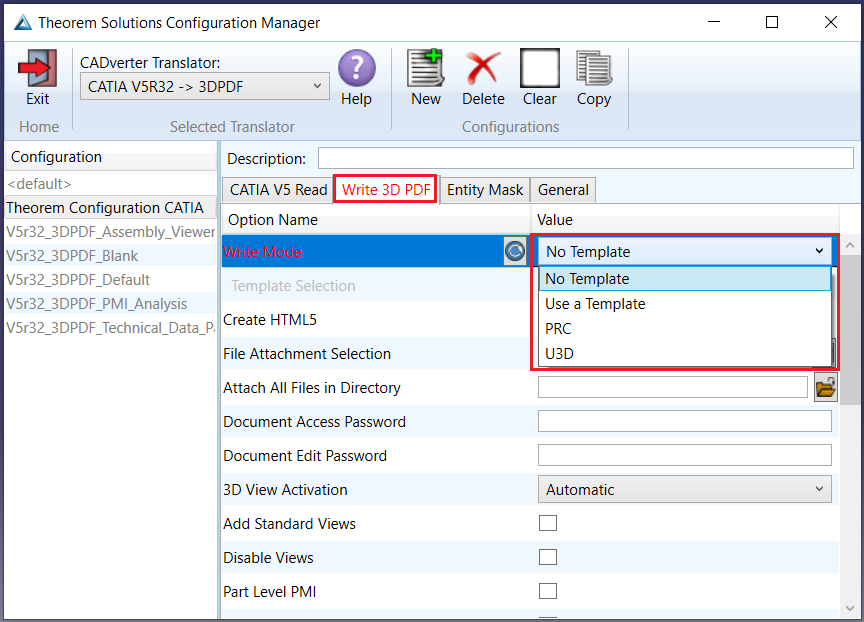Click the Theorem logo in the title bar

(23, 23)
